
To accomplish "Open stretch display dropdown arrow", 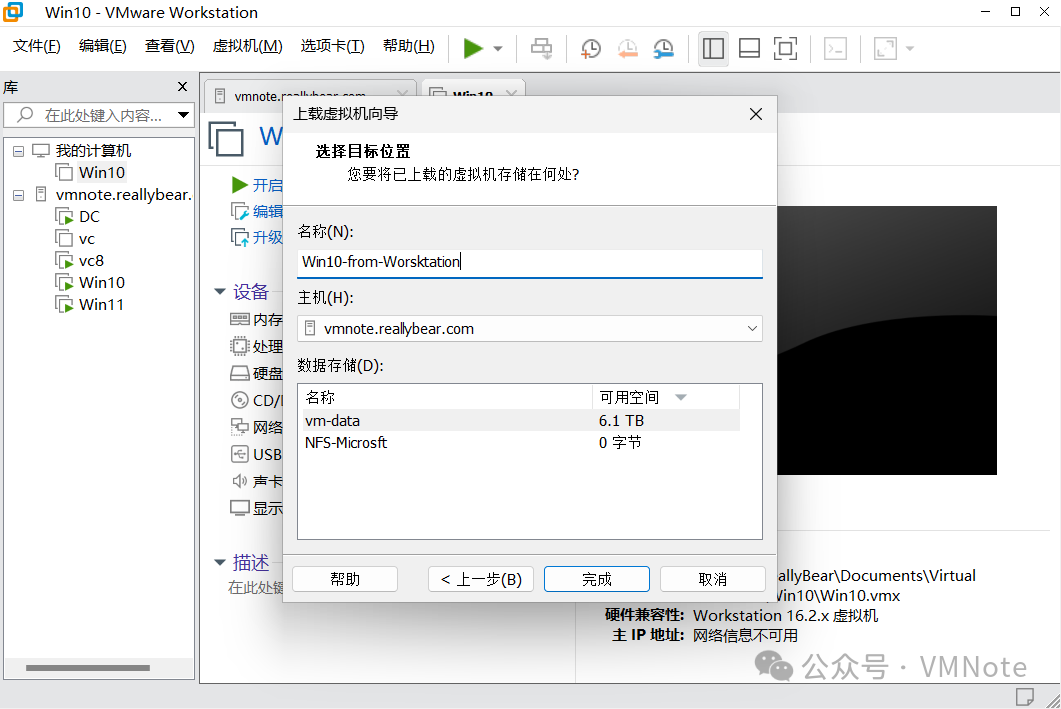I will (x=909, y=49).
